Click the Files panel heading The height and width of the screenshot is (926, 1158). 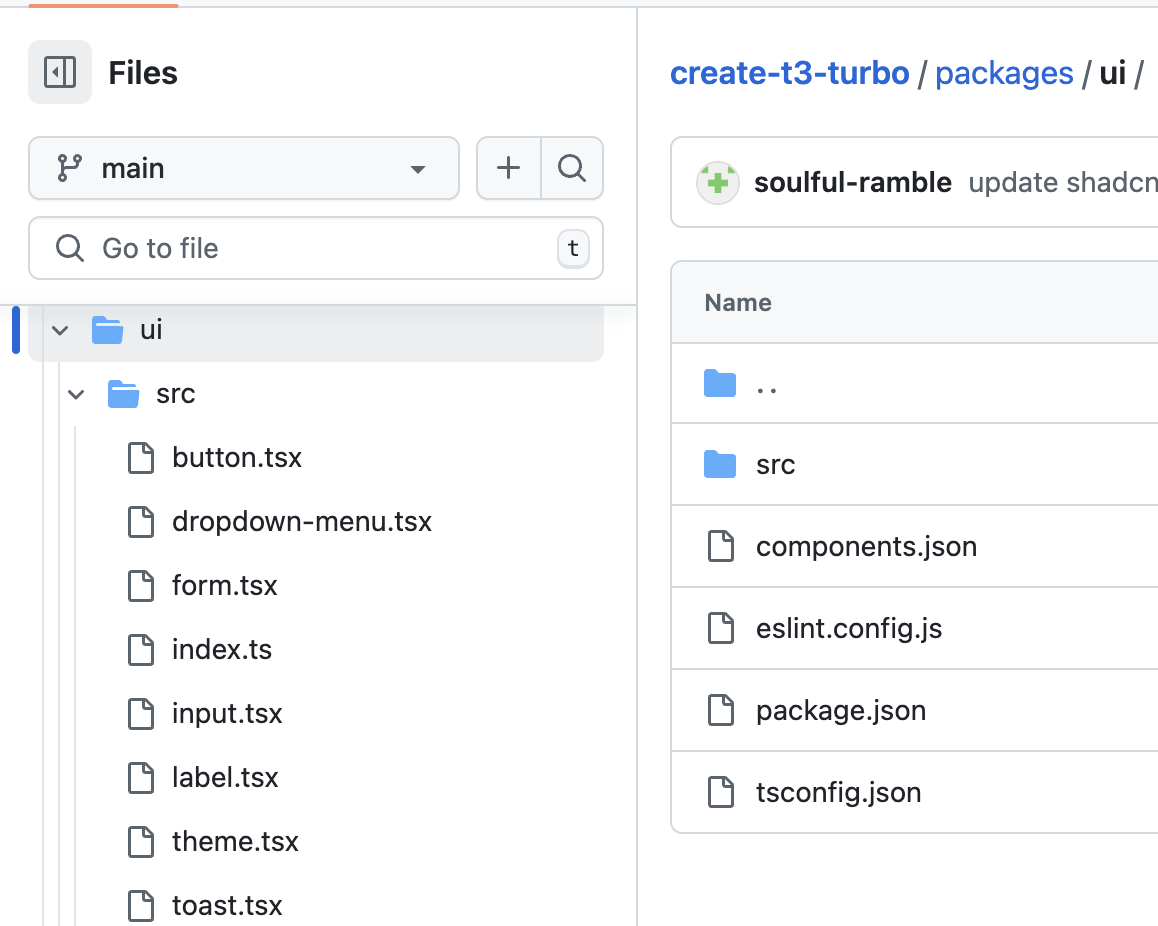click(x=143, y=73)
